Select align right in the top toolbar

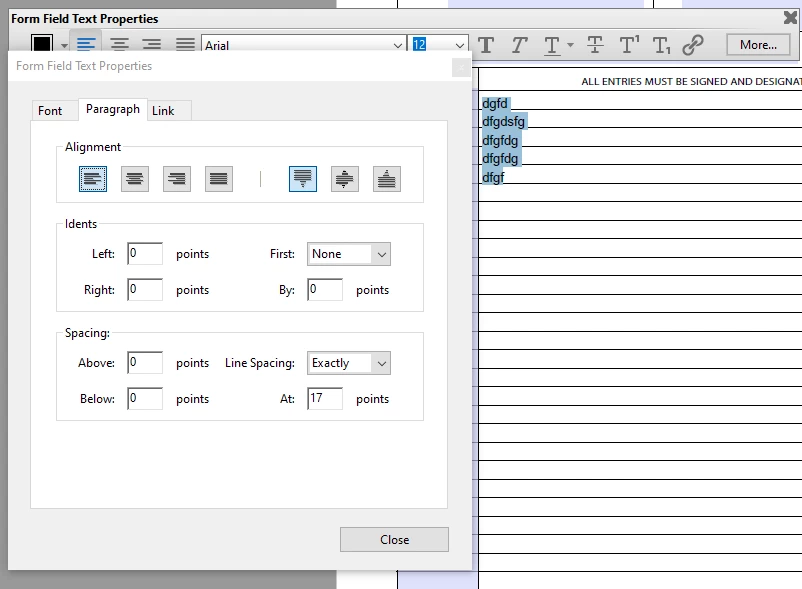pos(152,44)
